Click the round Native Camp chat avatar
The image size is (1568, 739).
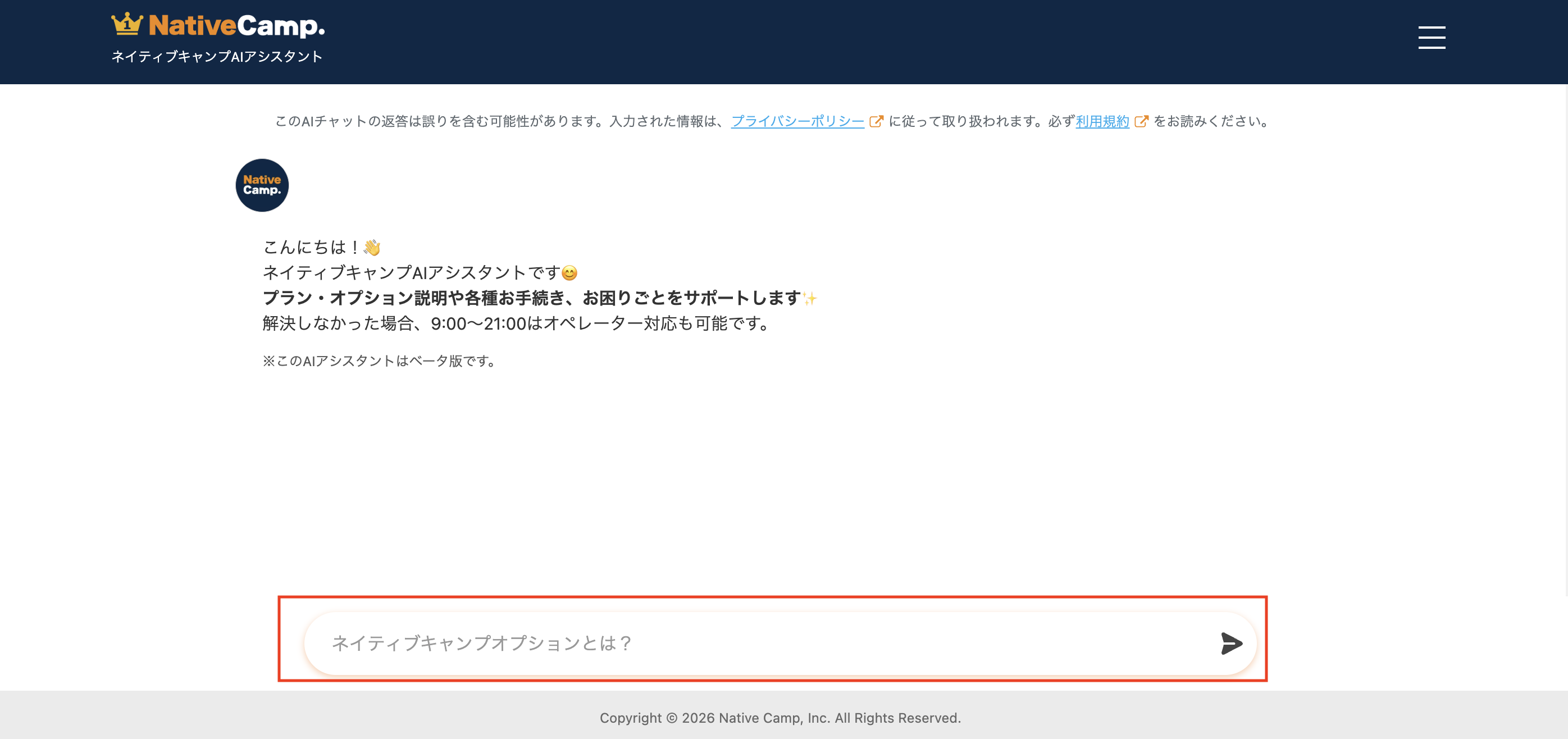click(262, 185)
